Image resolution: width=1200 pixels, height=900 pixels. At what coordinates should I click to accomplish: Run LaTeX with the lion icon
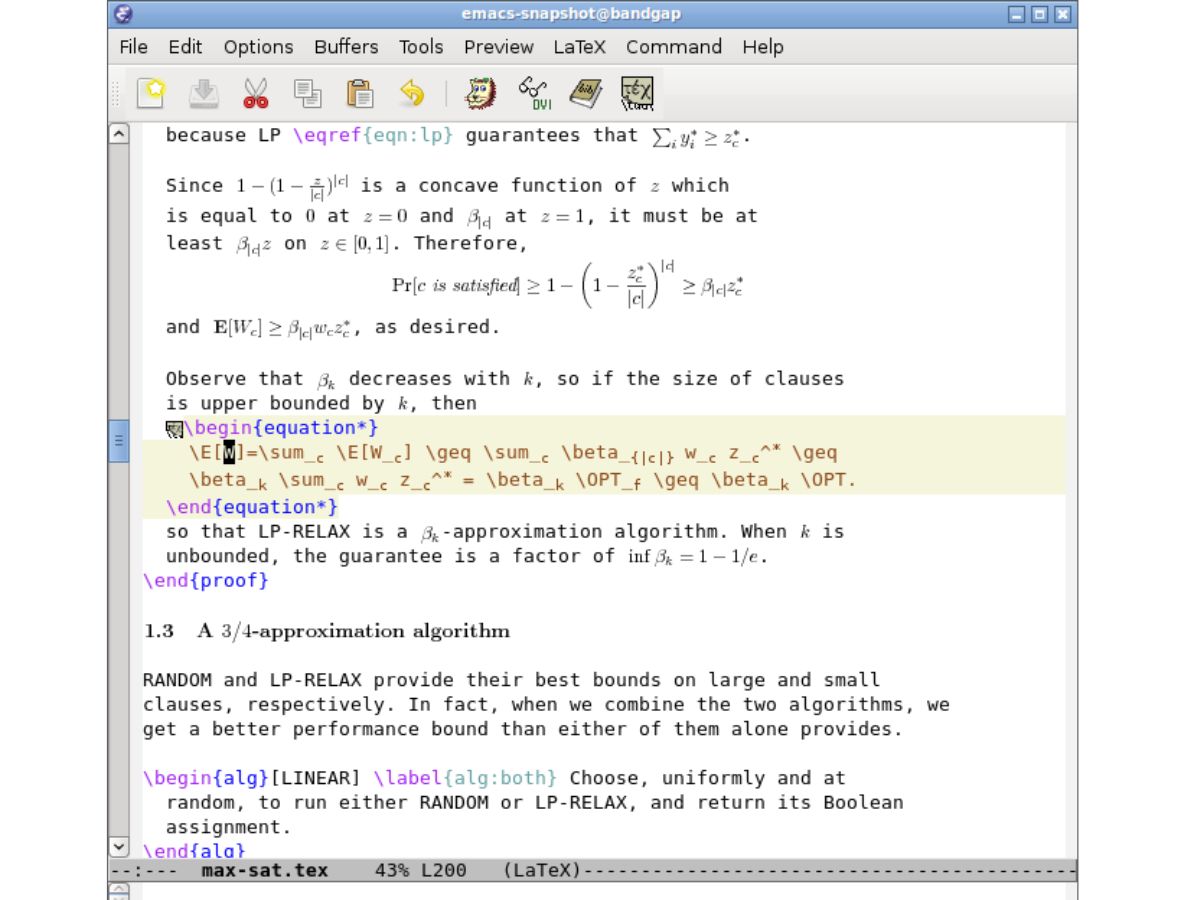click(x=481, y=93)
